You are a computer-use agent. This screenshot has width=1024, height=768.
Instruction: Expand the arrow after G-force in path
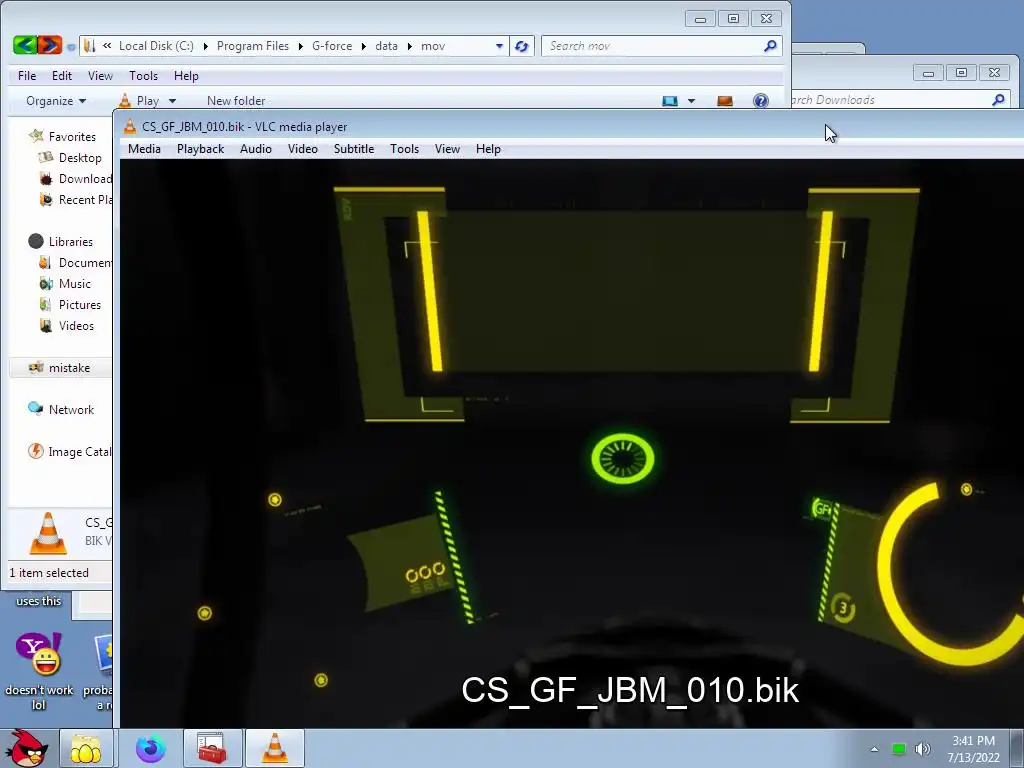(364, 46)
